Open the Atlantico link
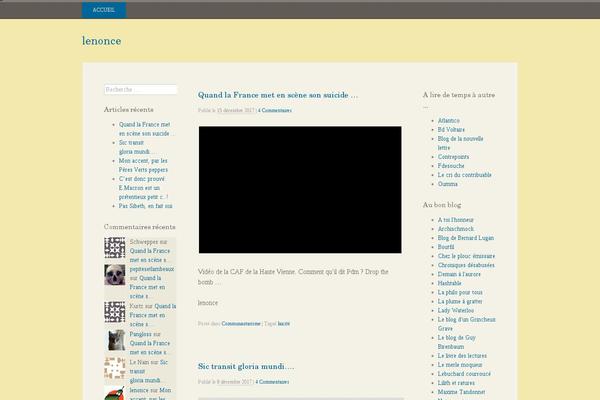This screenshot has width=600, height=400. click(x=448, y=121)
